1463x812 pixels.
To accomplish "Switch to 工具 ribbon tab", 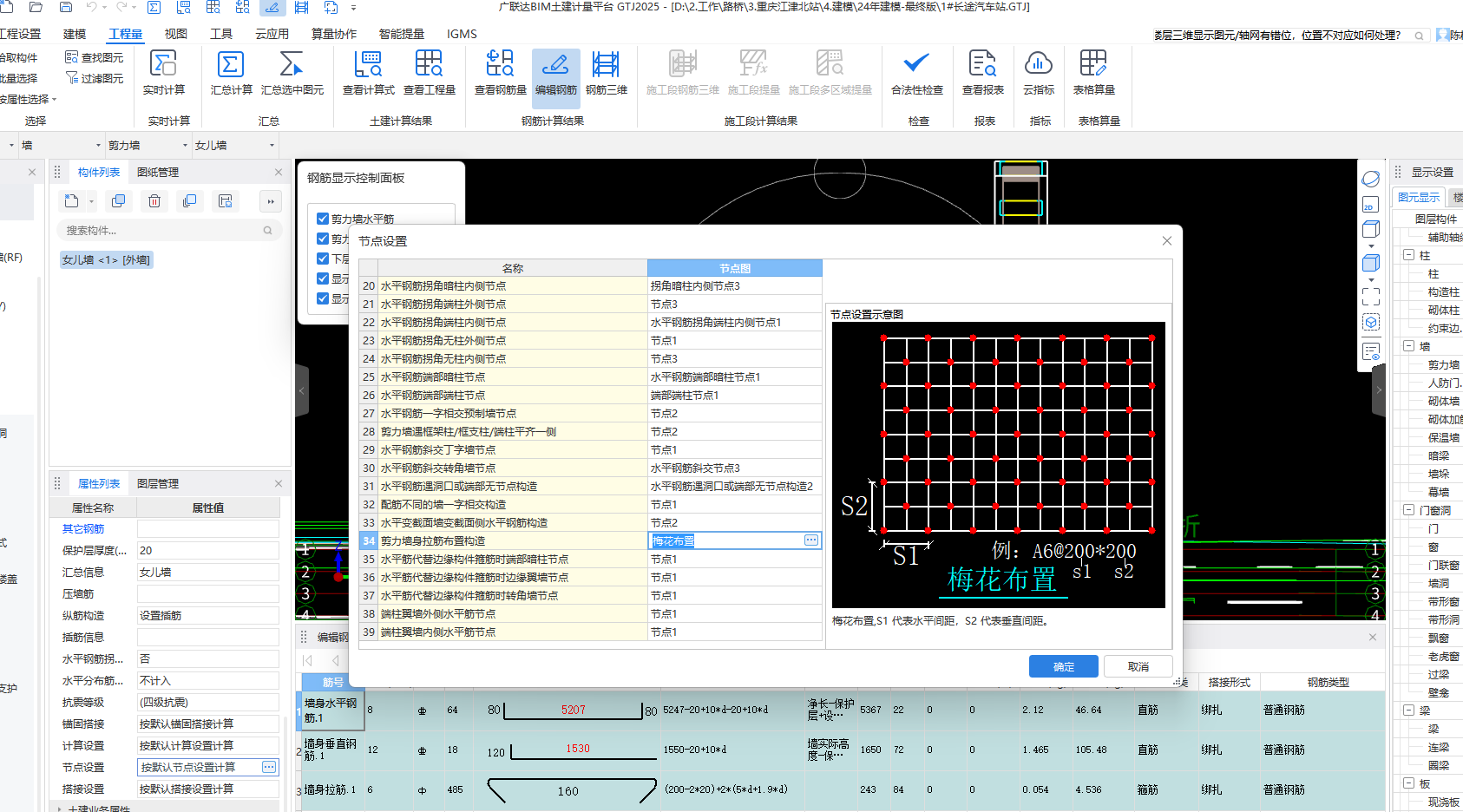I will click(x=221, y=34).
